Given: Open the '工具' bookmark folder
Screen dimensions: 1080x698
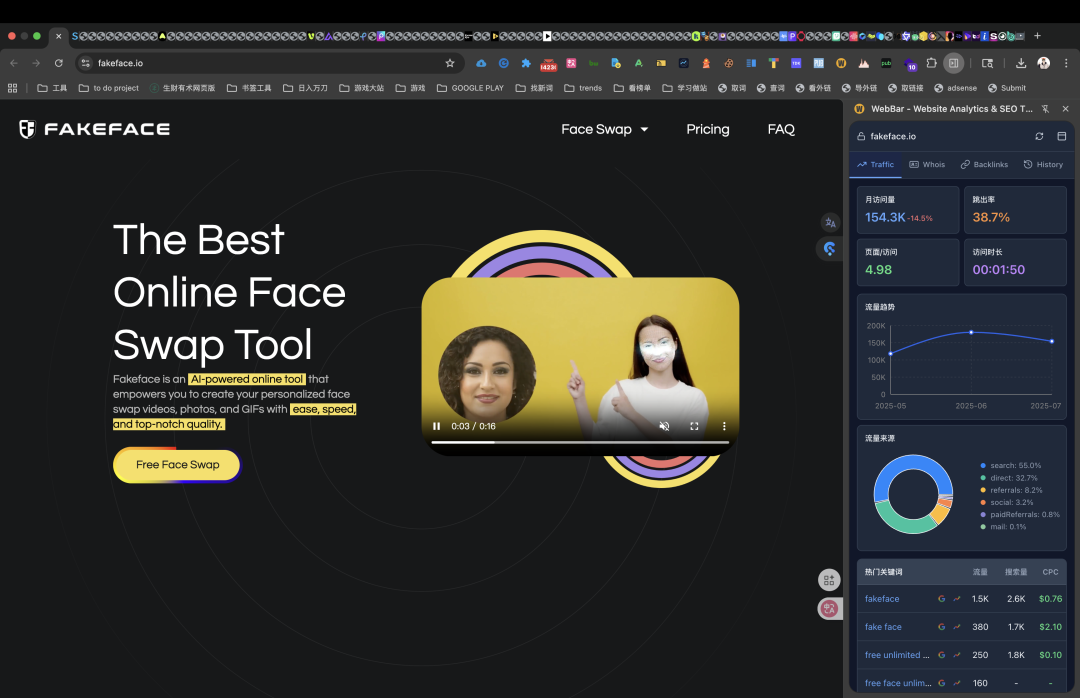Looking at the screenshot, I should point(52,88).
